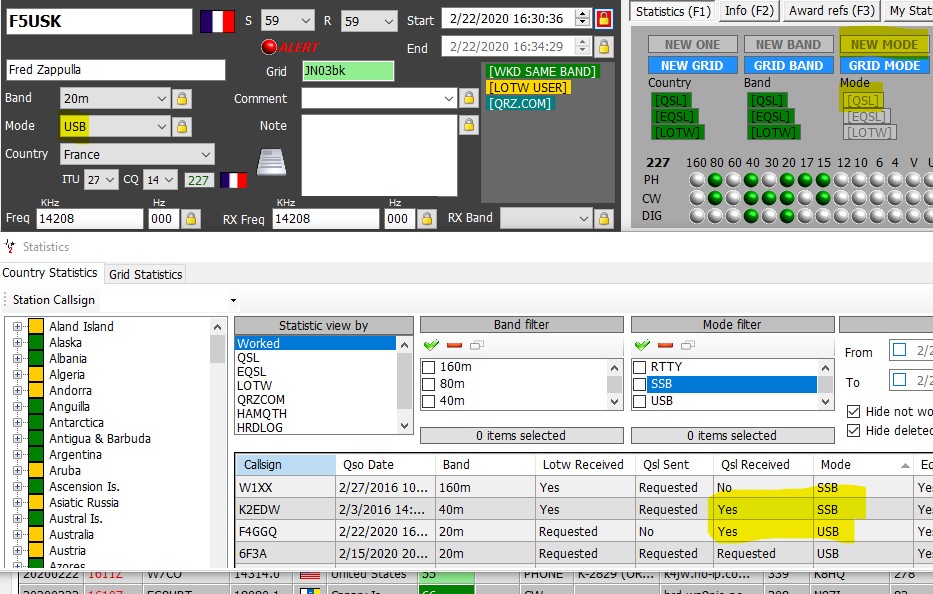Click the GRID MODE button
This screenshot has width=933, height=594.
(884, 65)
